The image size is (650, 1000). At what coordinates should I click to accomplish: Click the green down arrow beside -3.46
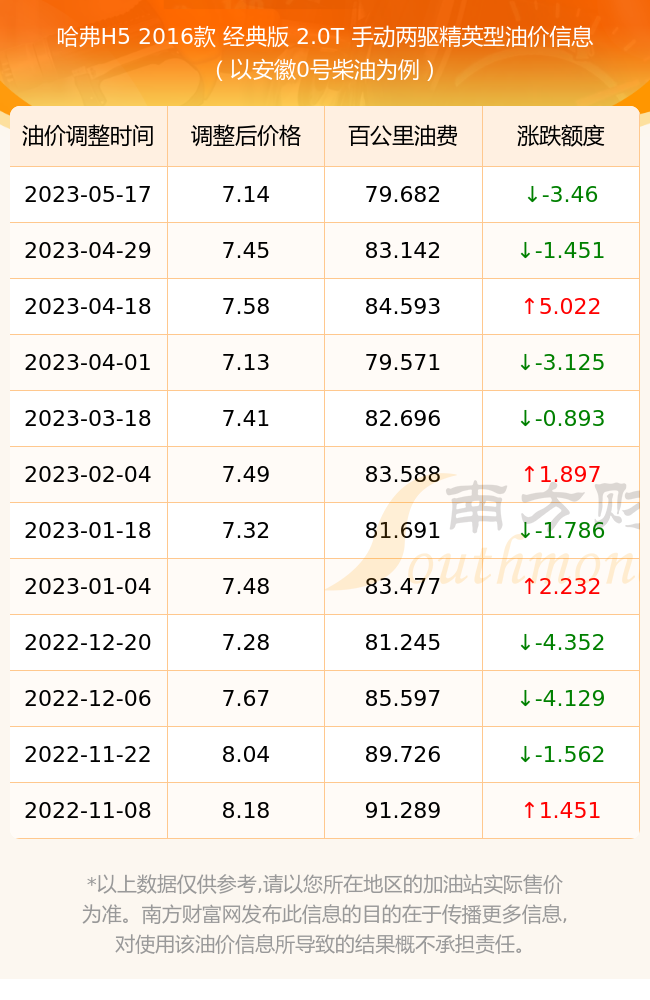[532, 195]
